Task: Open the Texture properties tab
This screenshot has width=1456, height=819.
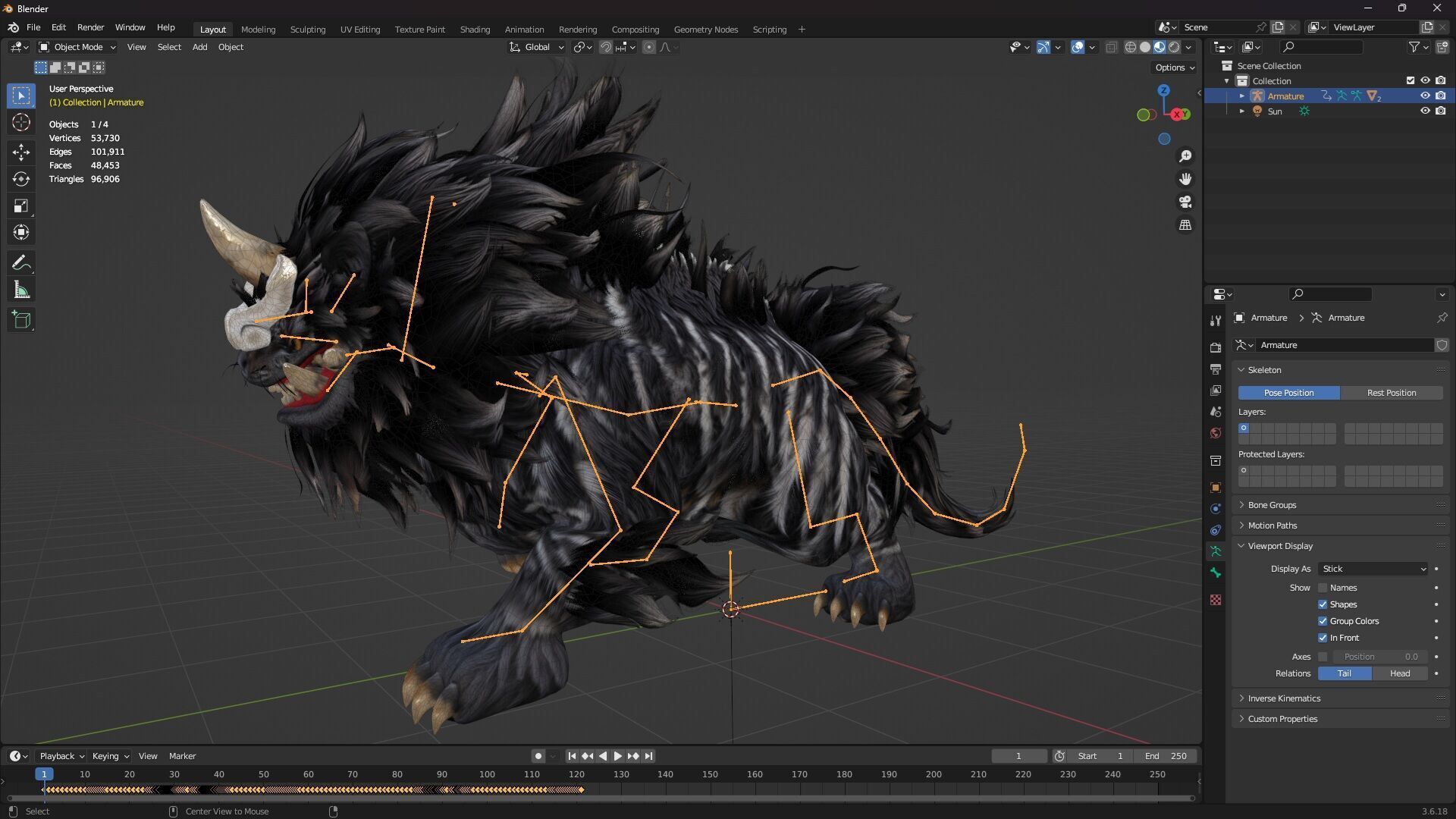Action: click(x=1216, y=600)
